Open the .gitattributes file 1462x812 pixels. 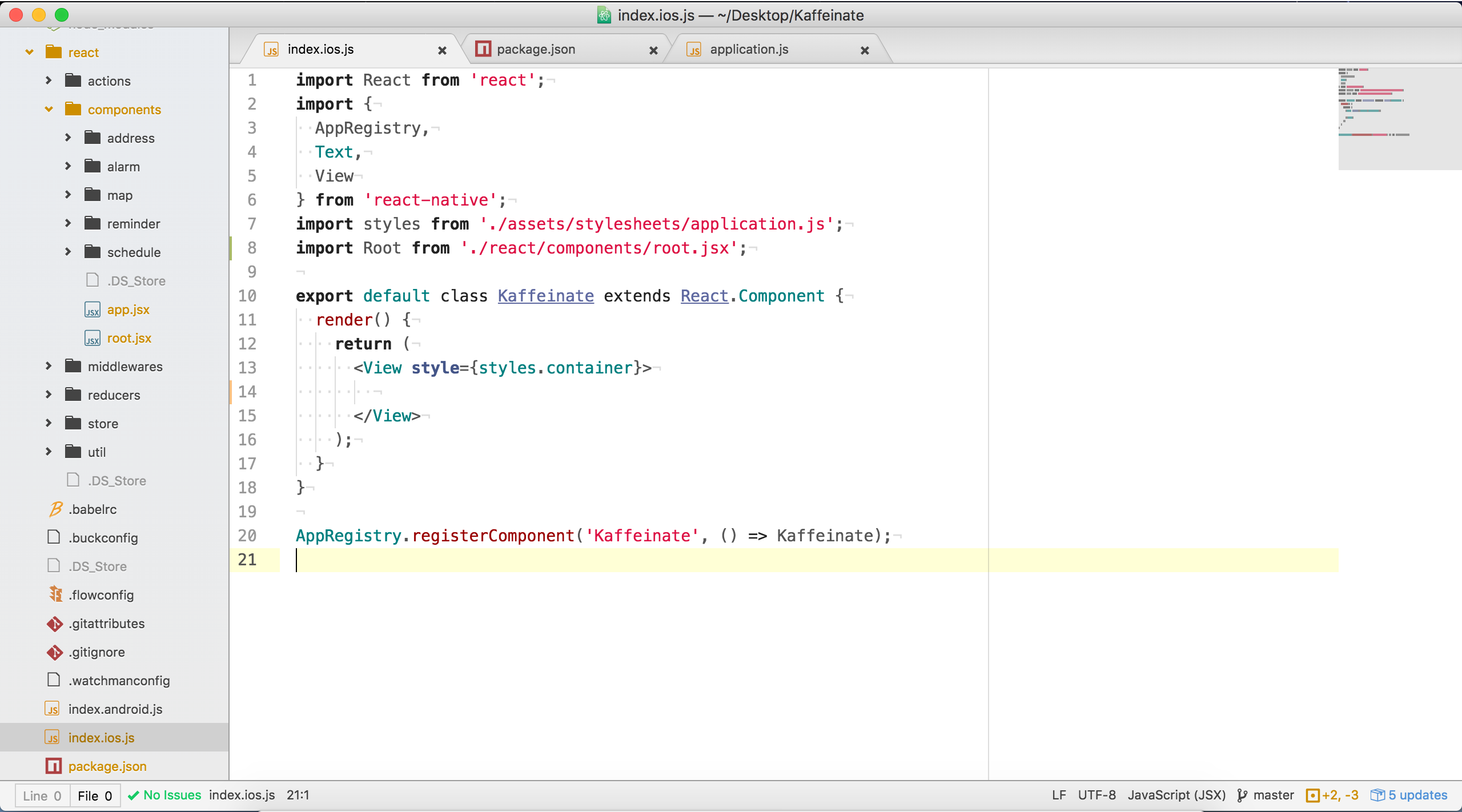(x=106, y=623)
